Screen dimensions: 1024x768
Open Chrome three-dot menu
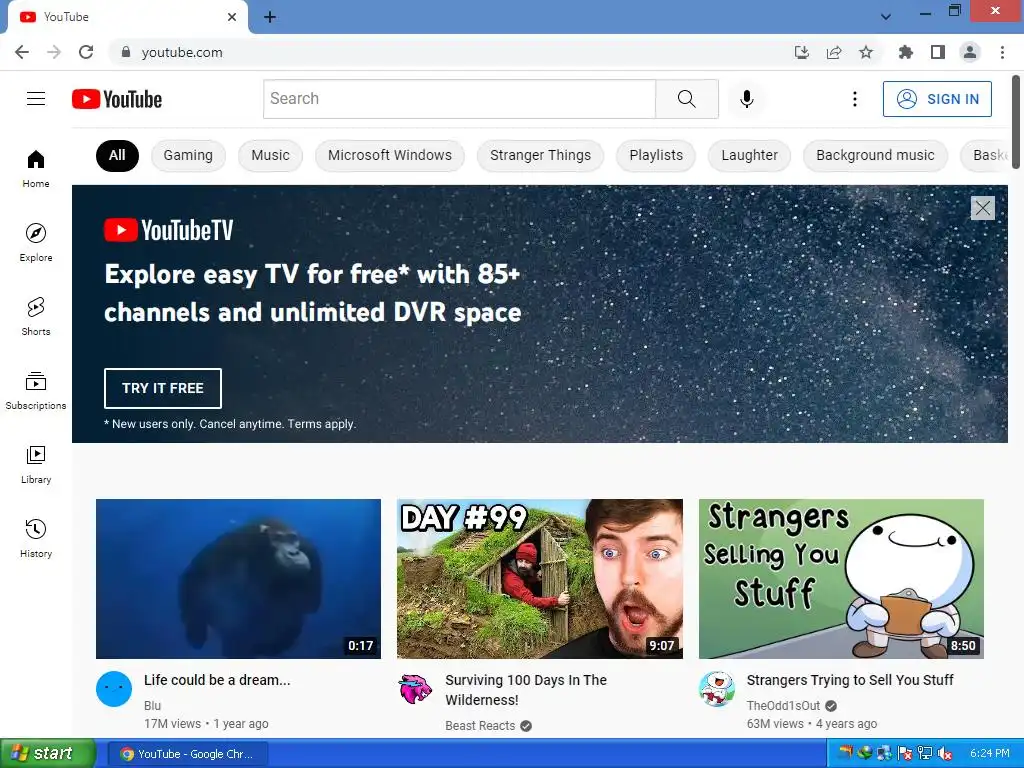1002,52
